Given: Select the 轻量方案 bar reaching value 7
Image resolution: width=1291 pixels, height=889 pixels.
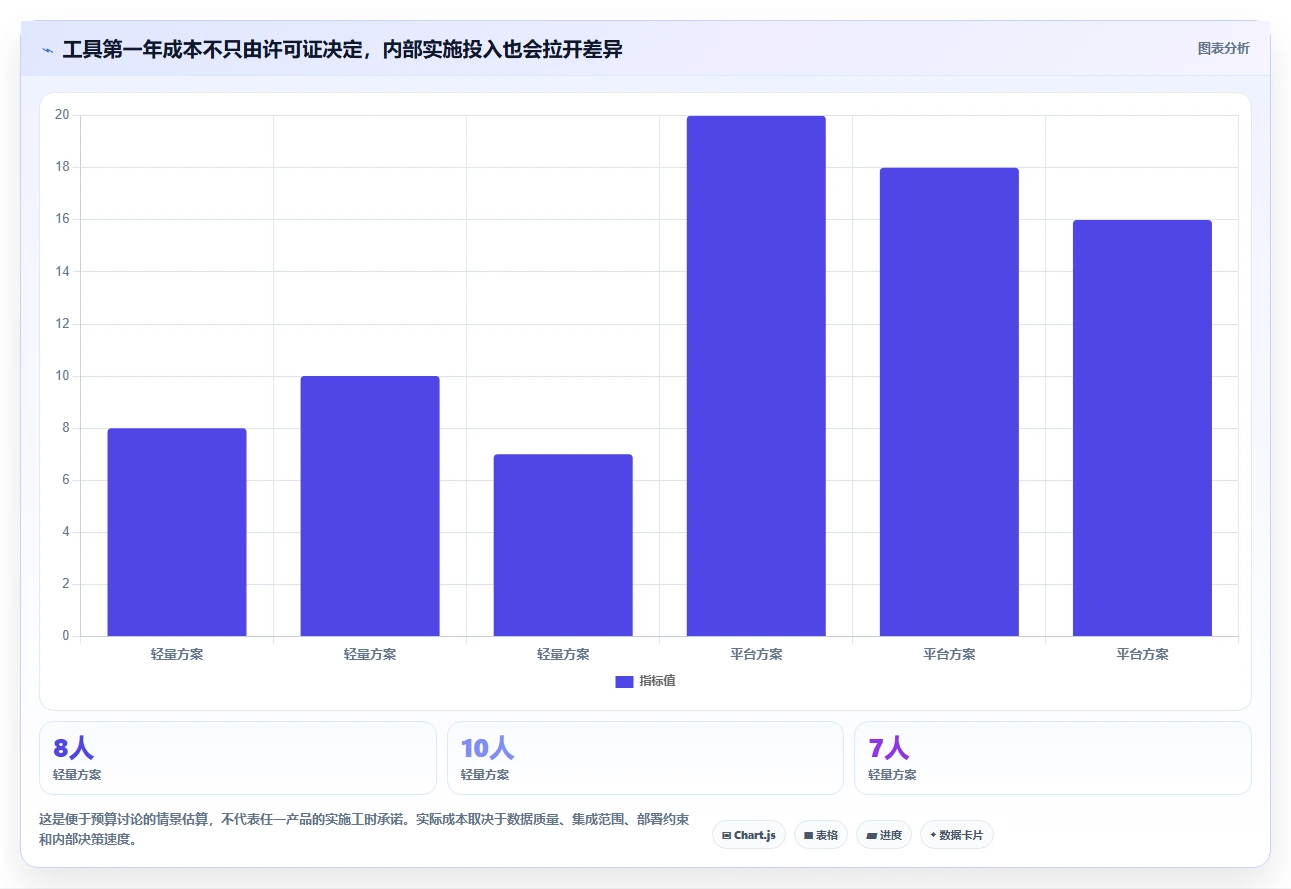Looking at the screenshot, I should pos(563,545).
